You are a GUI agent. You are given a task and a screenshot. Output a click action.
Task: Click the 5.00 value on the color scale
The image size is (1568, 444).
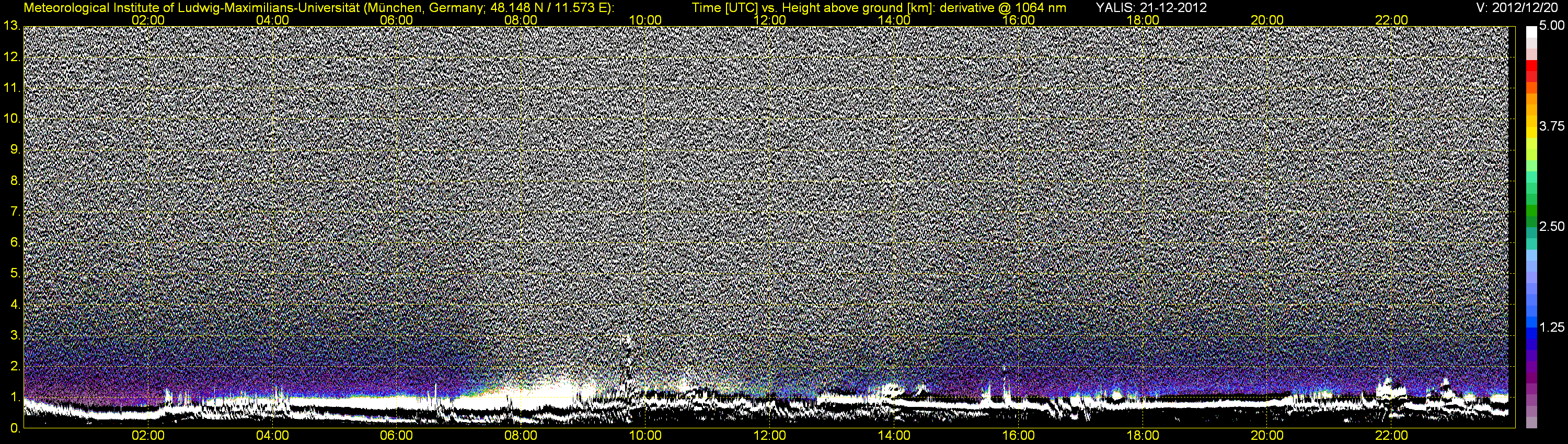[1552, 27]
